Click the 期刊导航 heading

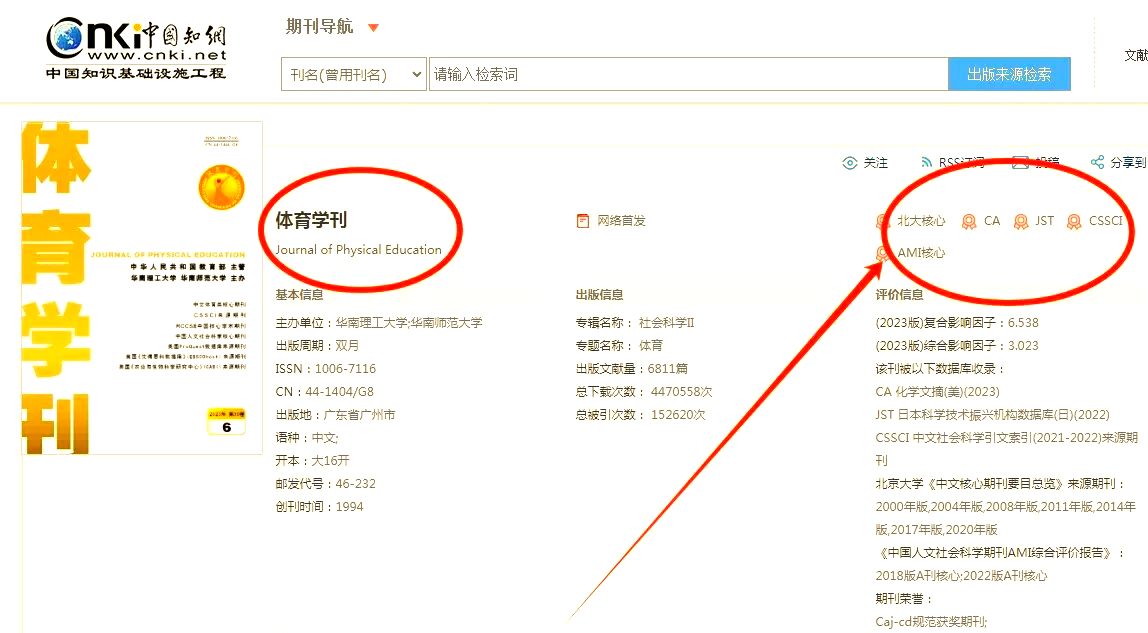click(x=319, y=27)
